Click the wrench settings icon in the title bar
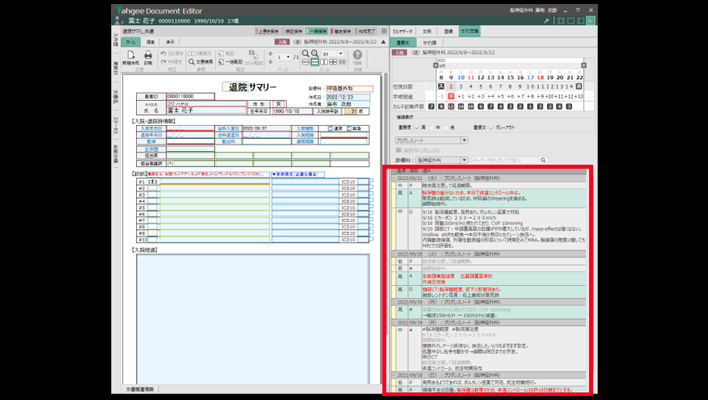This screenshot has height=400, width=708. (546, 21)
